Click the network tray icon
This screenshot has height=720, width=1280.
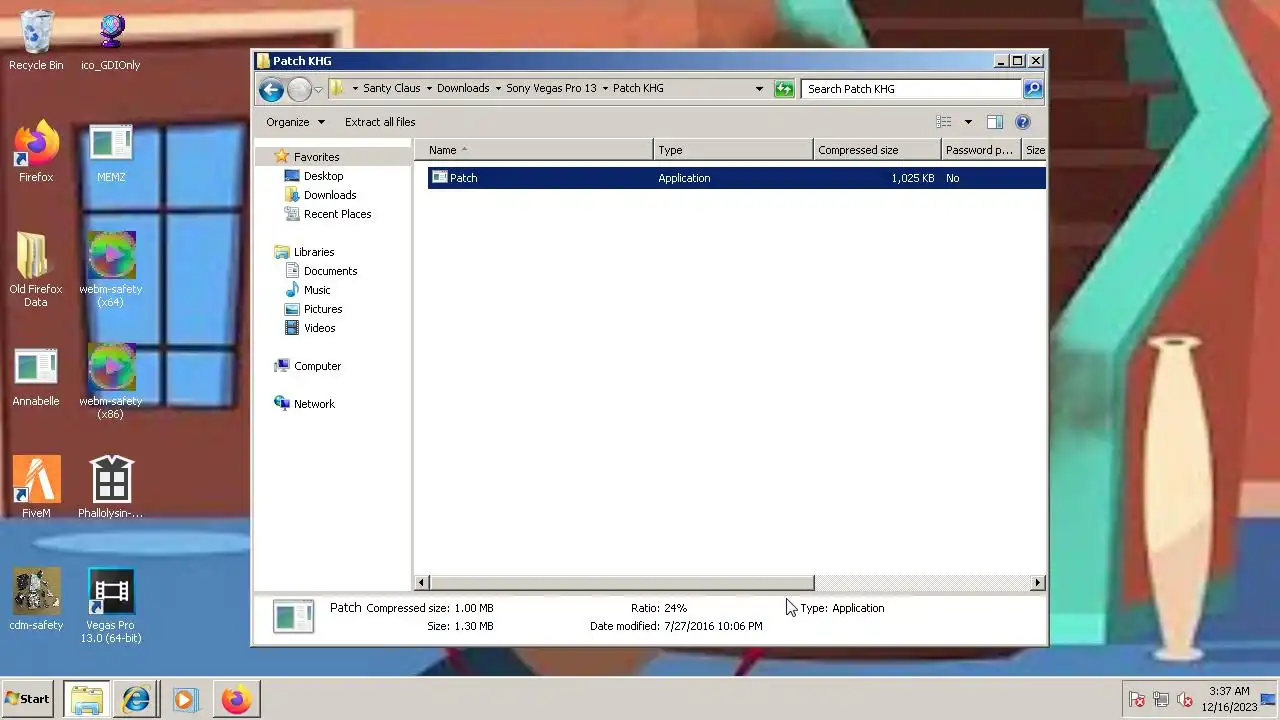pos(1161,700)
